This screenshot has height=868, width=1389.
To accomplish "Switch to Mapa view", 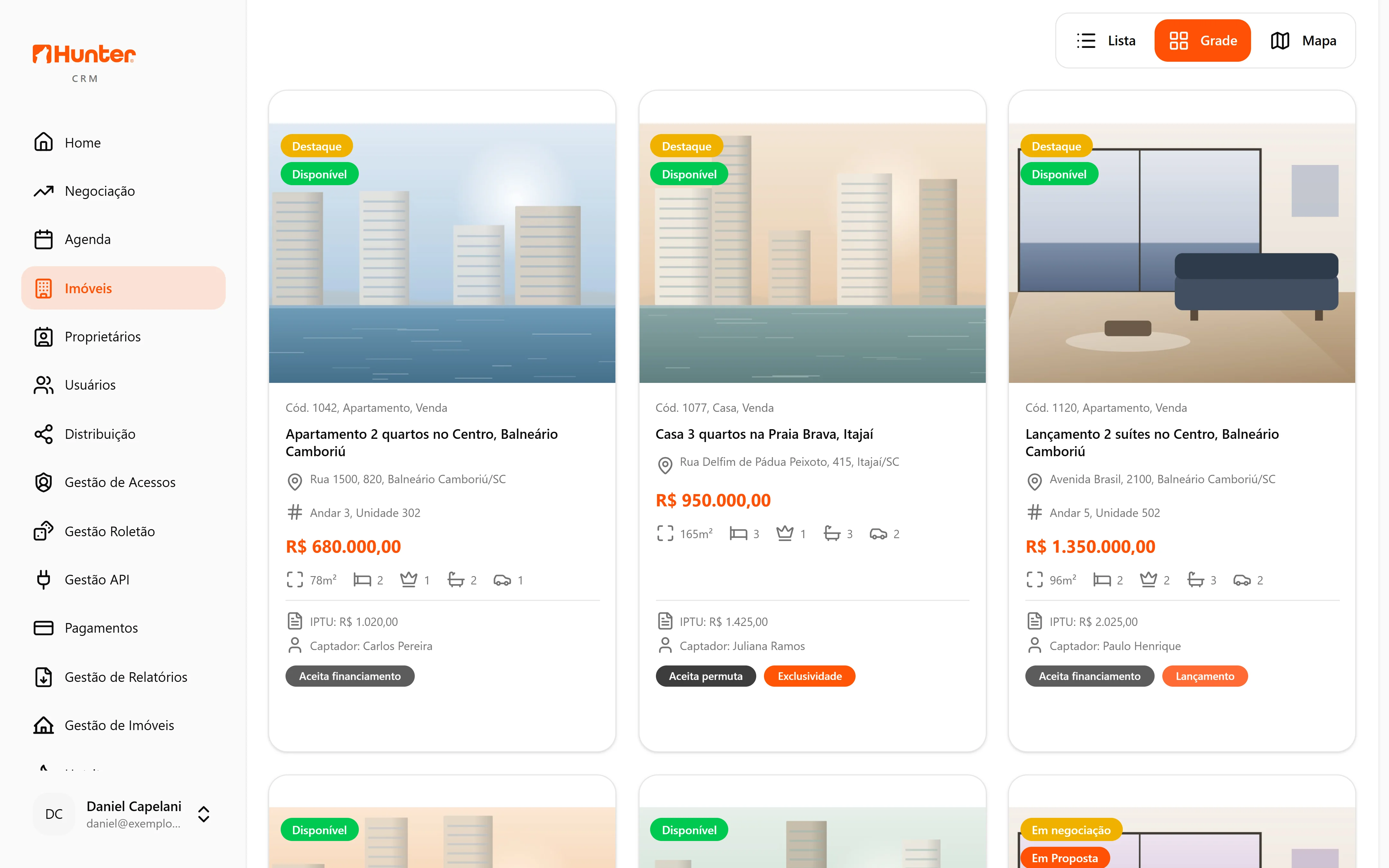I will pyautogui.click(x=1303, y=41).
